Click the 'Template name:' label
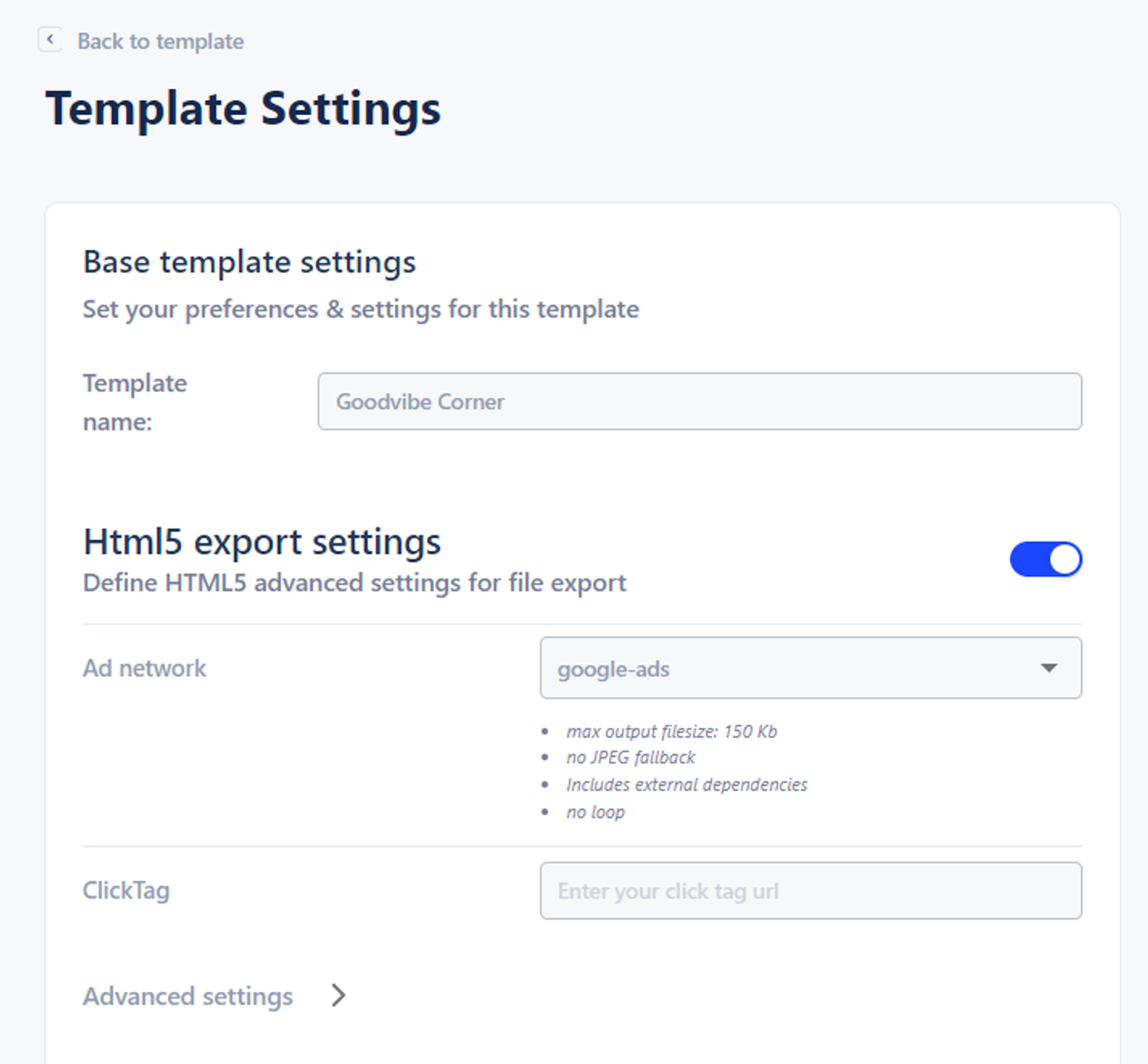Screen dimensions: 1148x1064 coord(135,402)
